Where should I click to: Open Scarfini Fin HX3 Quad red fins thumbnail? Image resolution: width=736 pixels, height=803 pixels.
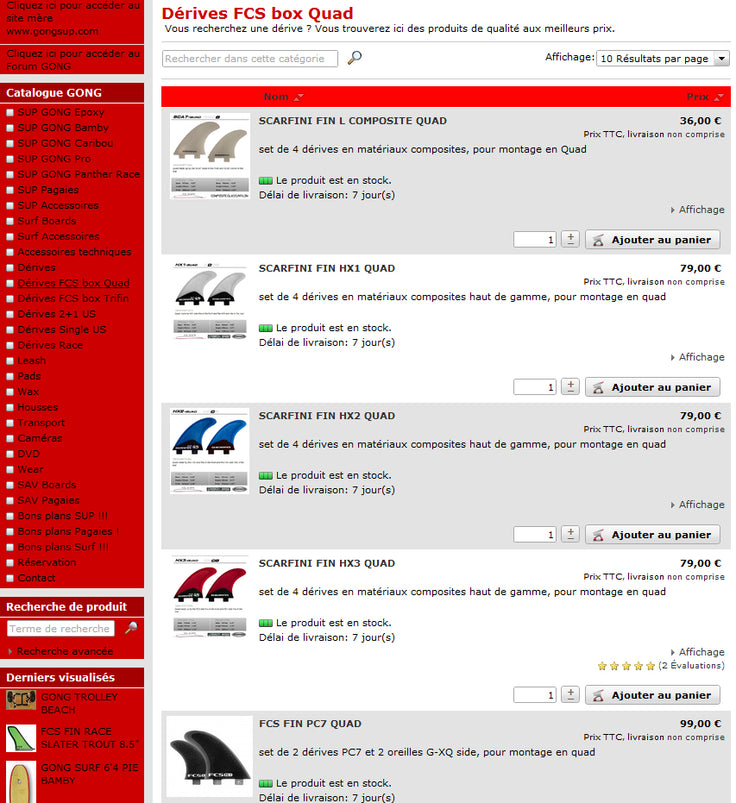[x=210, y=597]
